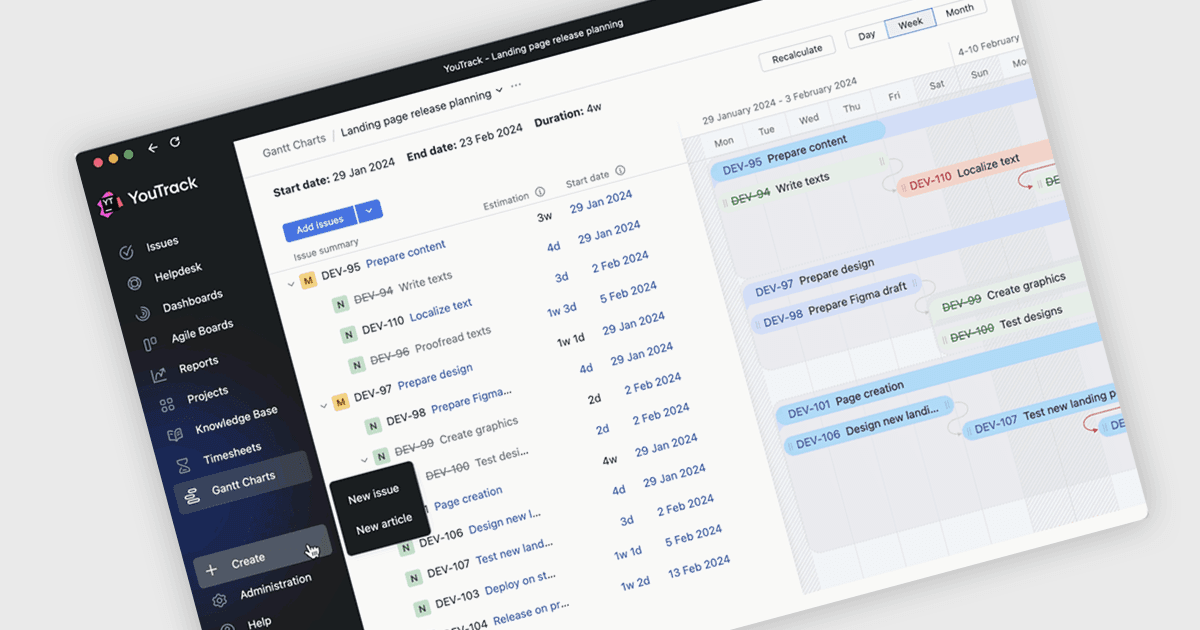The height and width of the screenshot is (630, 1200).
Task: Click the M badge of DEV-97
Action: [340, 402]
